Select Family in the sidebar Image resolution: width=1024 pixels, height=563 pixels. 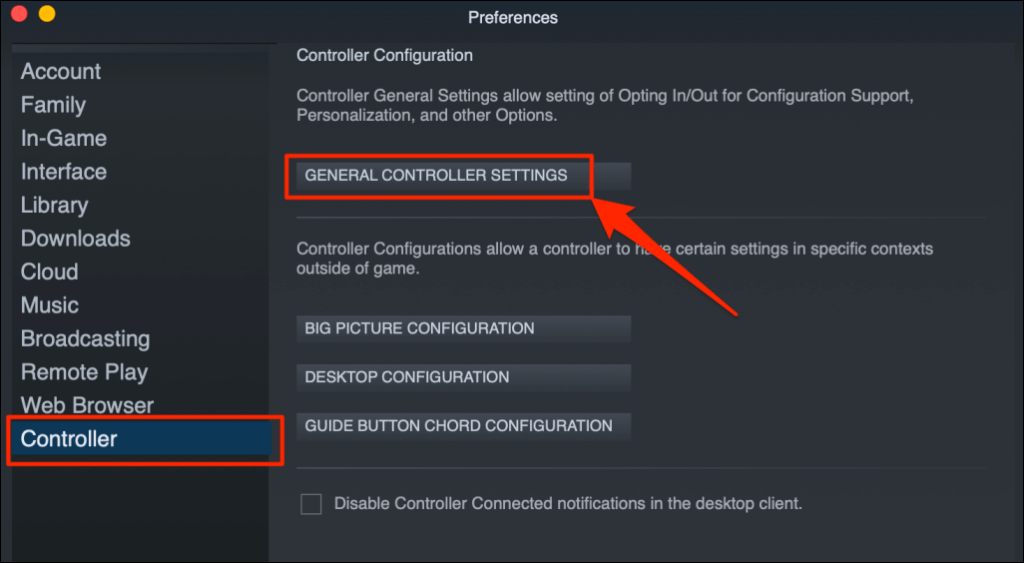[53, 105]
